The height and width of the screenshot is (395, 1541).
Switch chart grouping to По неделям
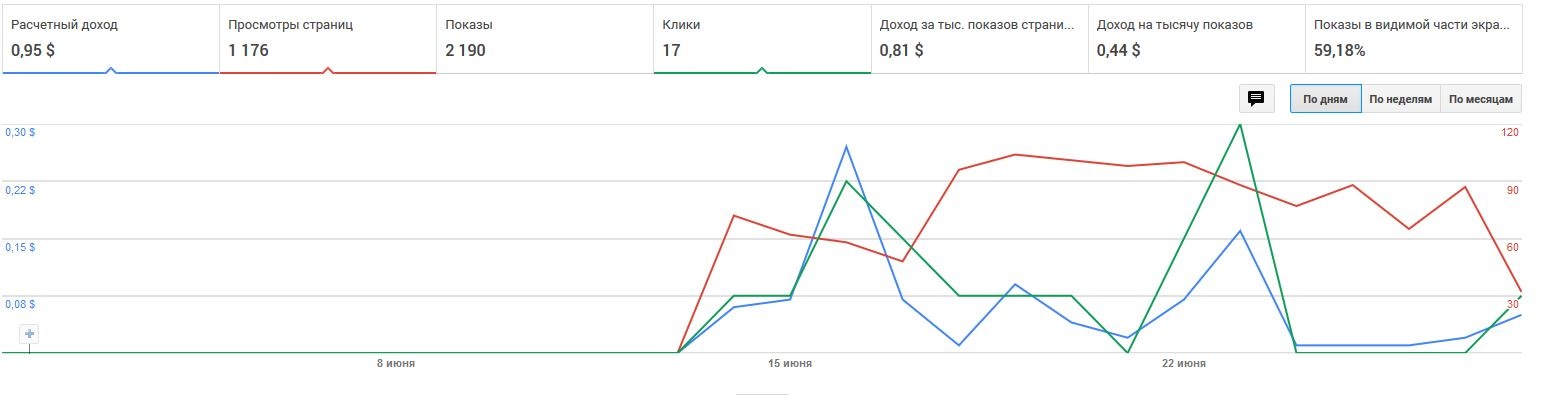pyautogui.click(x=1401, y=99)
